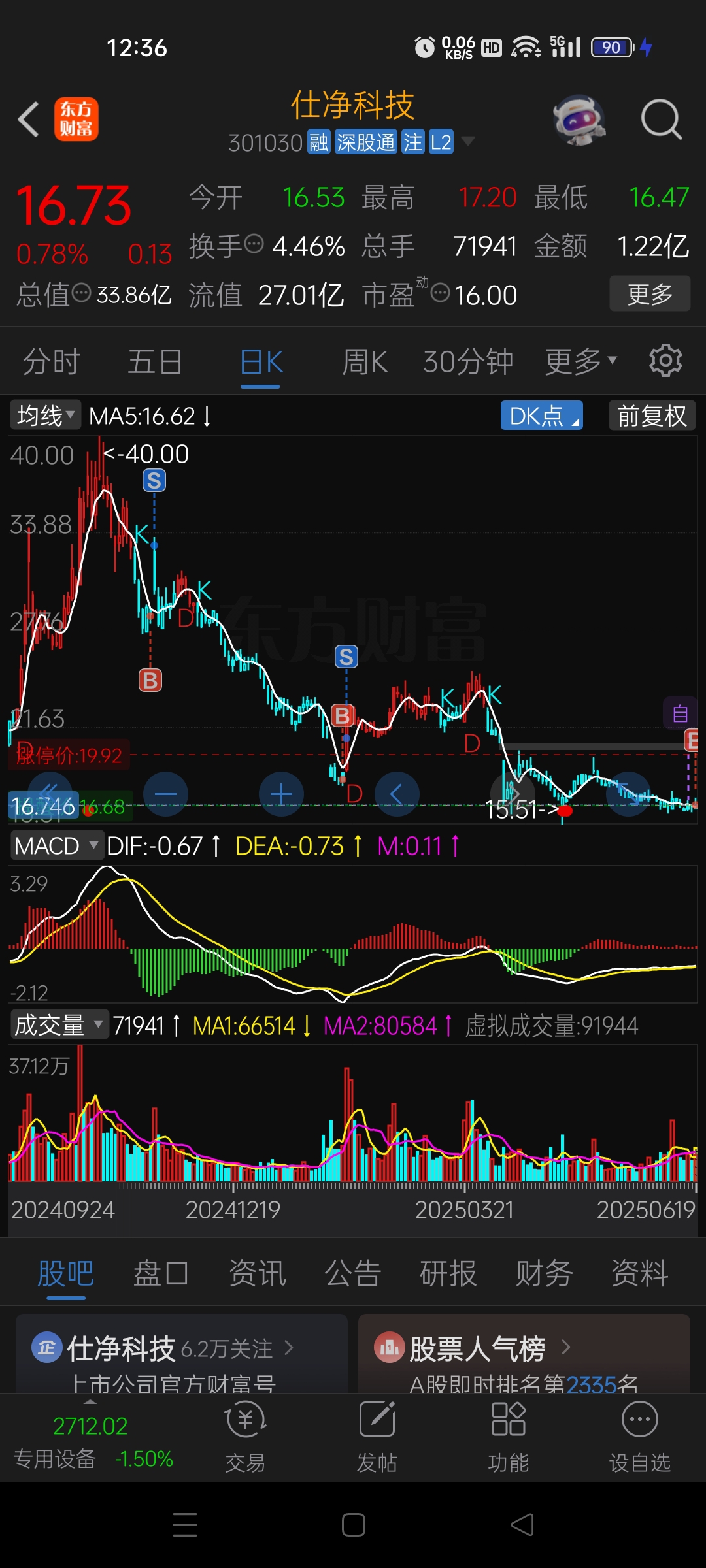Expand the 更多 period dropdown
The image size is (706, 1568).
point(580,361)
